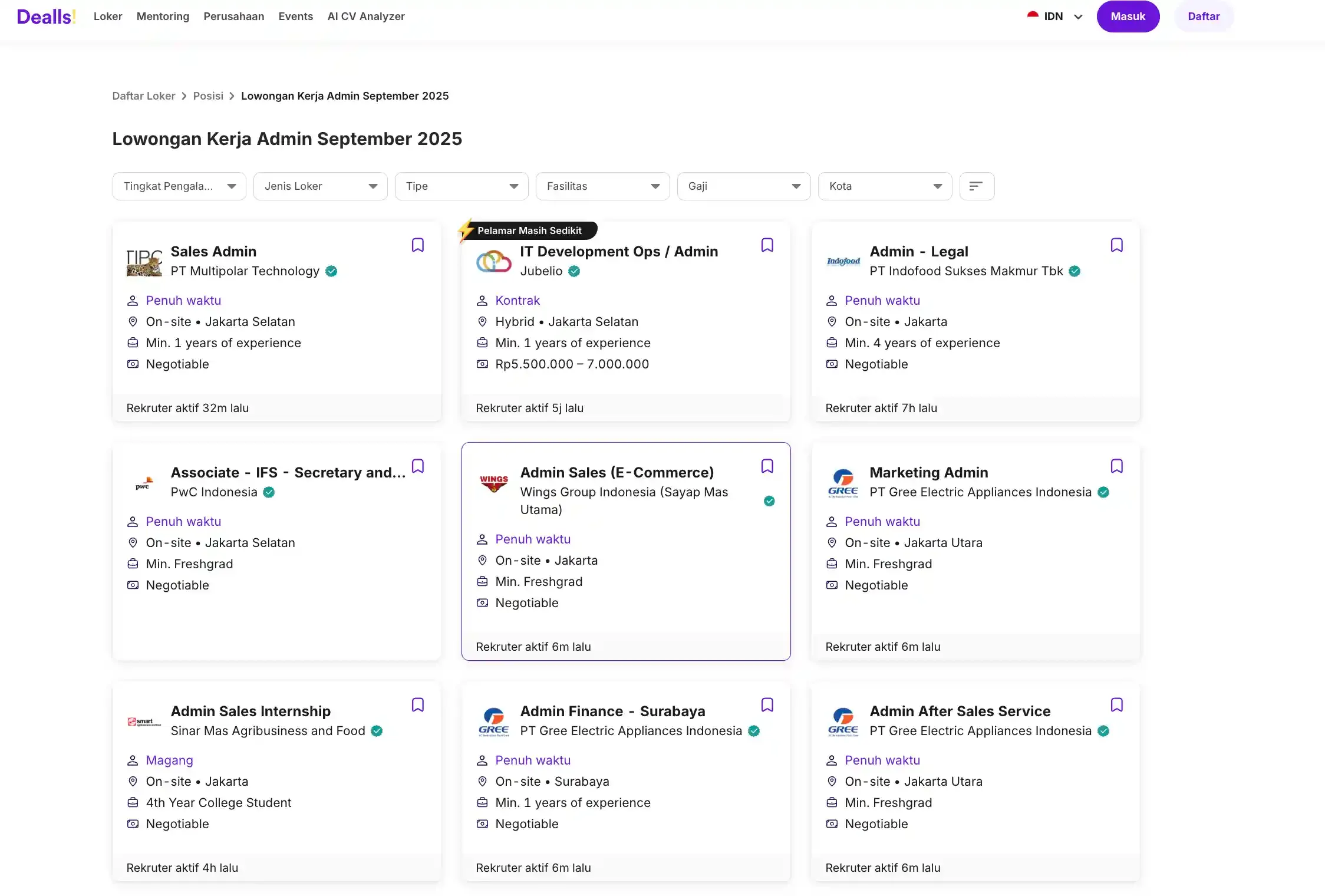The image size is (1325, 896).
Task: Go to Posisi breadcrumb
Action: tap(208, 96)
